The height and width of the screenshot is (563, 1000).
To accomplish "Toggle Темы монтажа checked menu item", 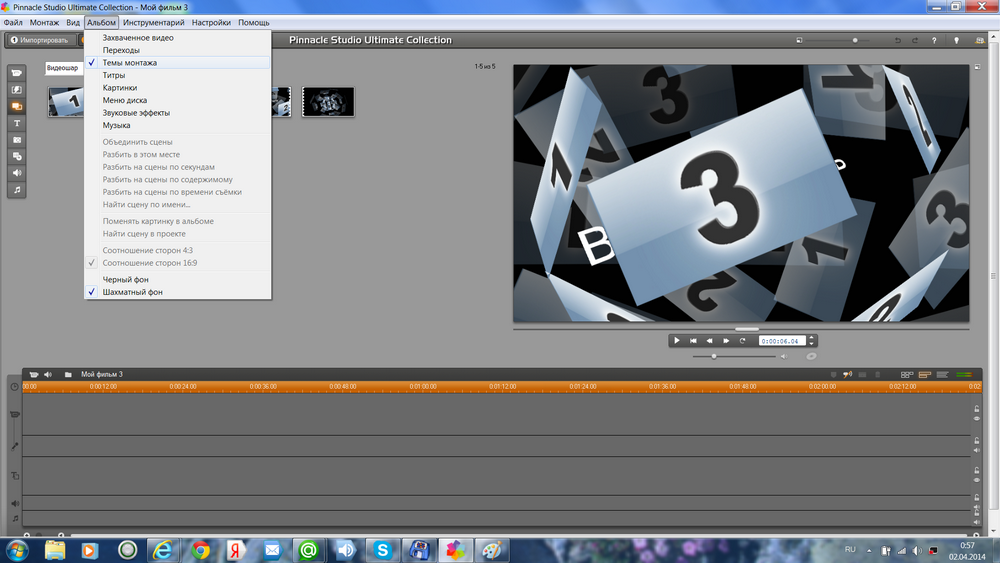I will [x=177, y=62].
